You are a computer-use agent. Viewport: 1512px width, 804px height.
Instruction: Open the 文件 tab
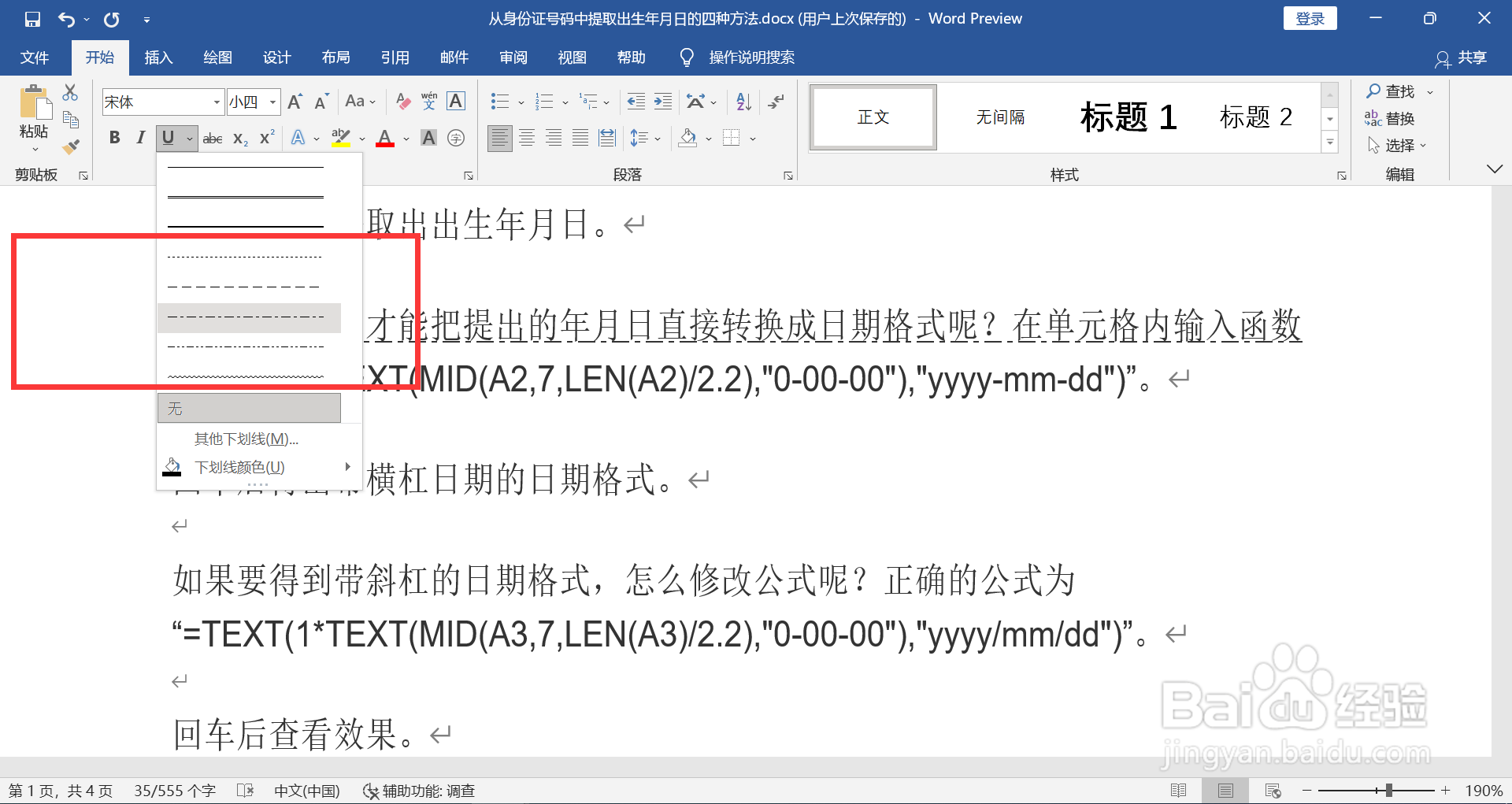(x=35, y=57)
